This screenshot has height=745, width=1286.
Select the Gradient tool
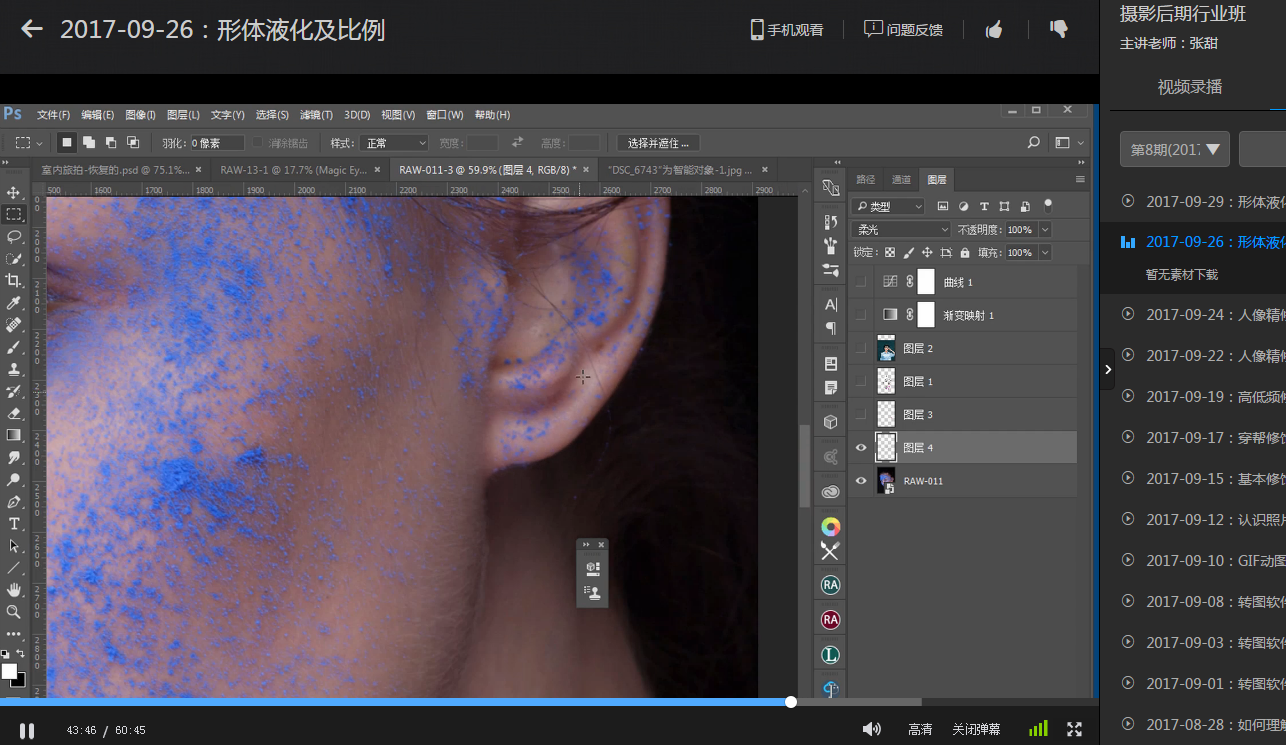click(x=14, y=435)
